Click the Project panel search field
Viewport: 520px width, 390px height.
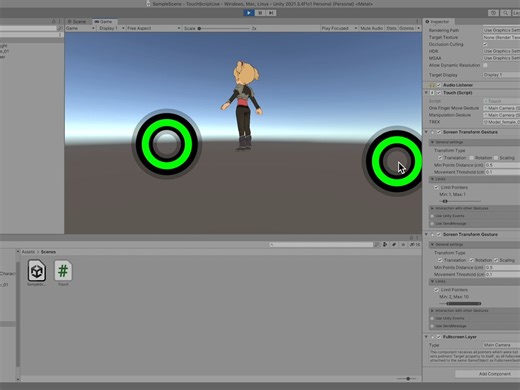[321, 244]
